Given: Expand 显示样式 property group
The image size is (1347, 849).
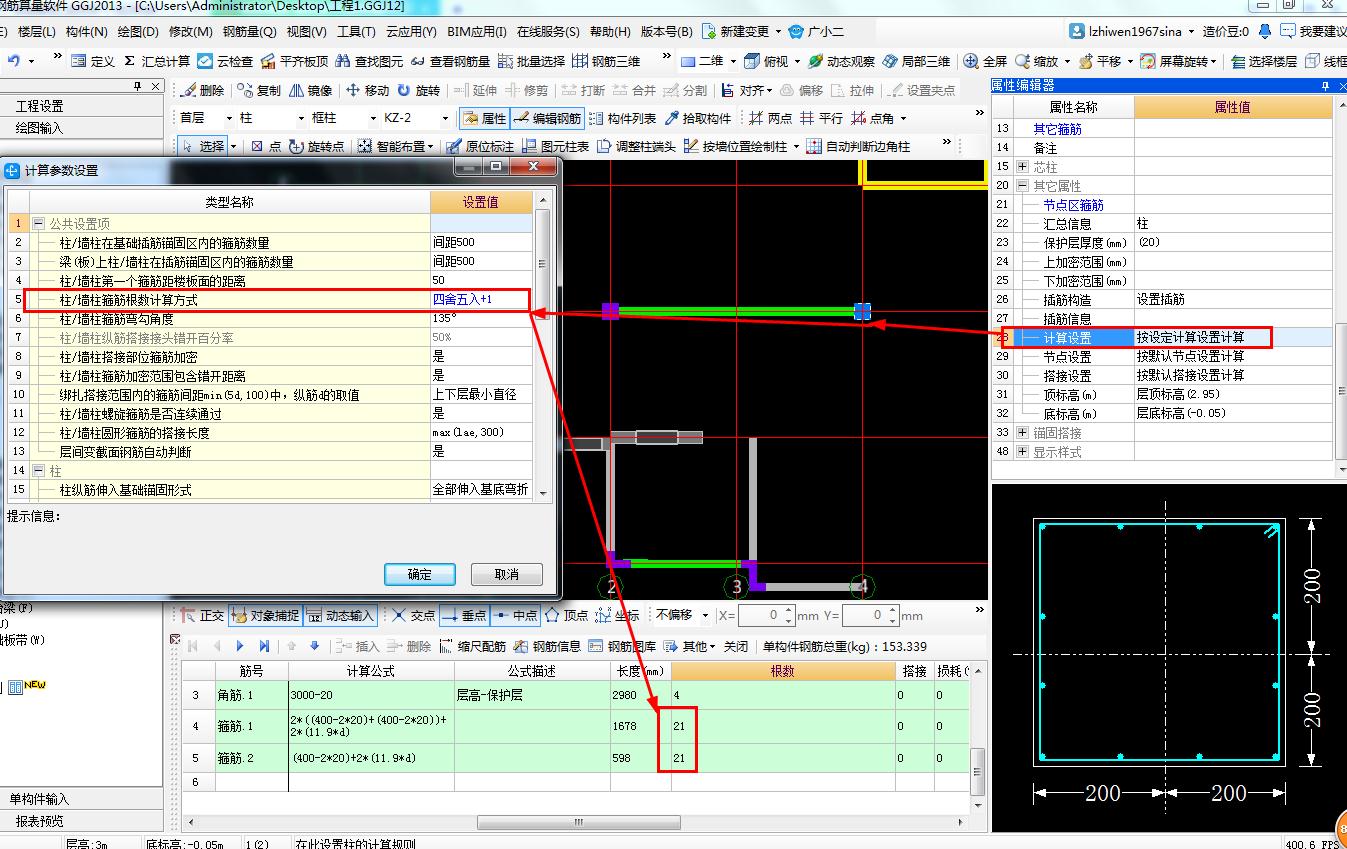Looking at the screenshot, I should [1022, 452].
